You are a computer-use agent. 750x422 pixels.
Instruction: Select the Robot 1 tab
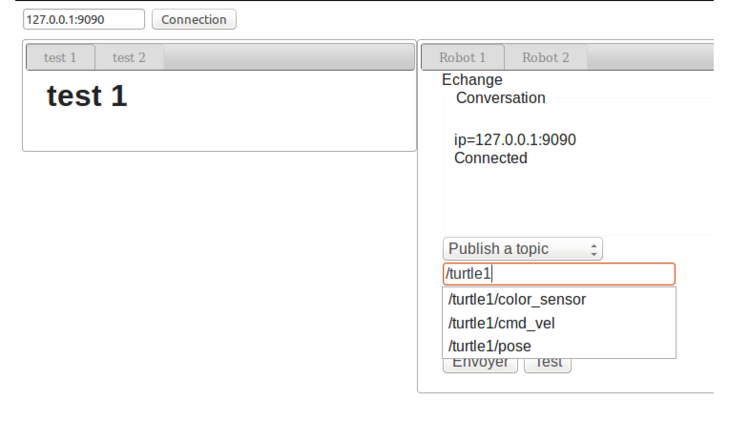click(462, 57)
